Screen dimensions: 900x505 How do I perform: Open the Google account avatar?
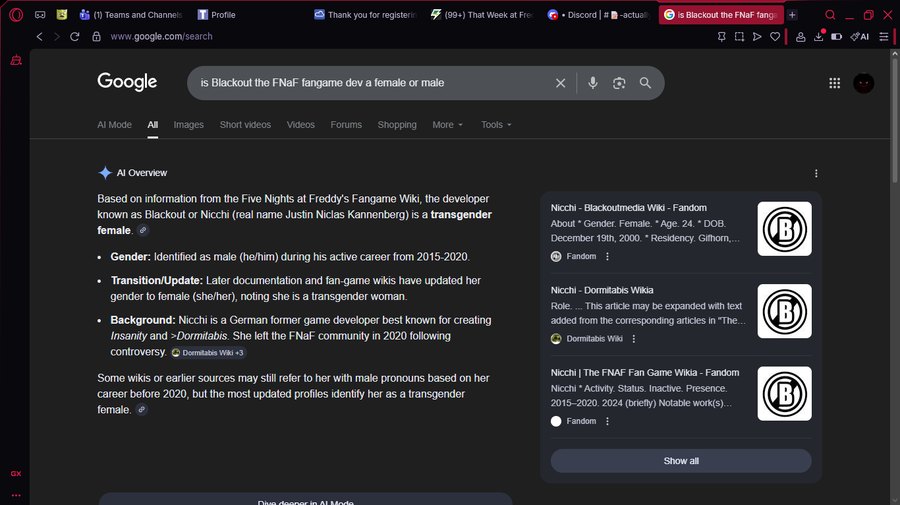tap(863, 83)
